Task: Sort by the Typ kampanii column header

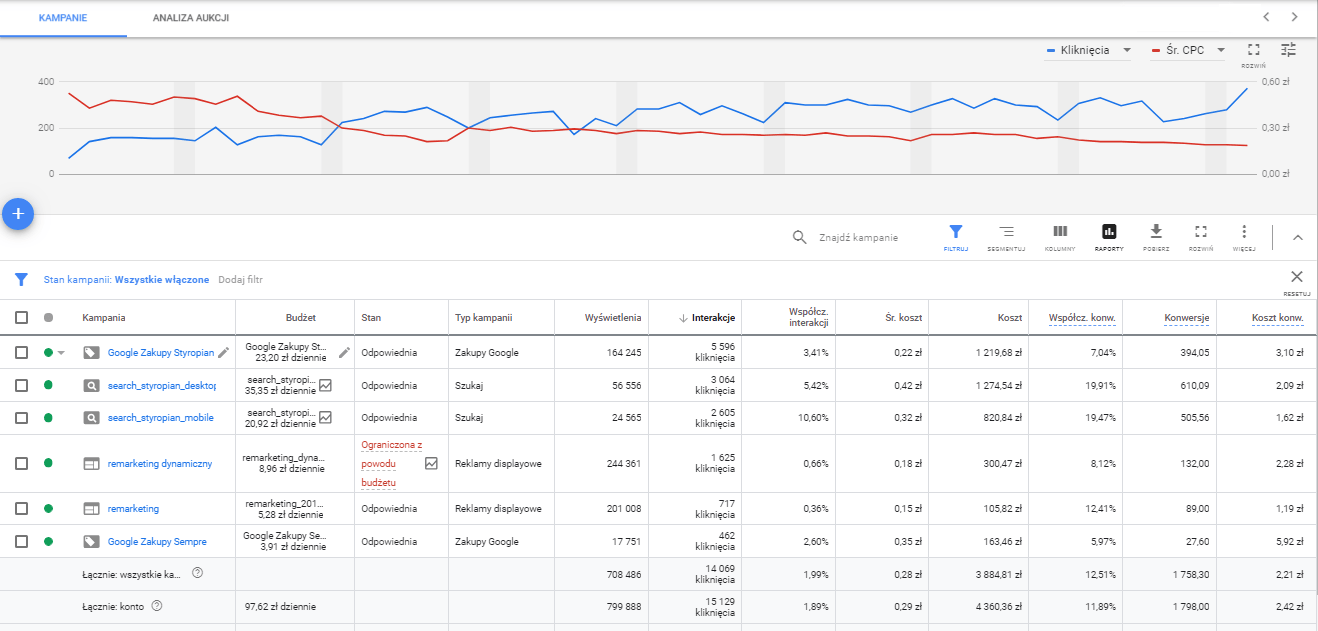Action: click(x=483, y=318)
